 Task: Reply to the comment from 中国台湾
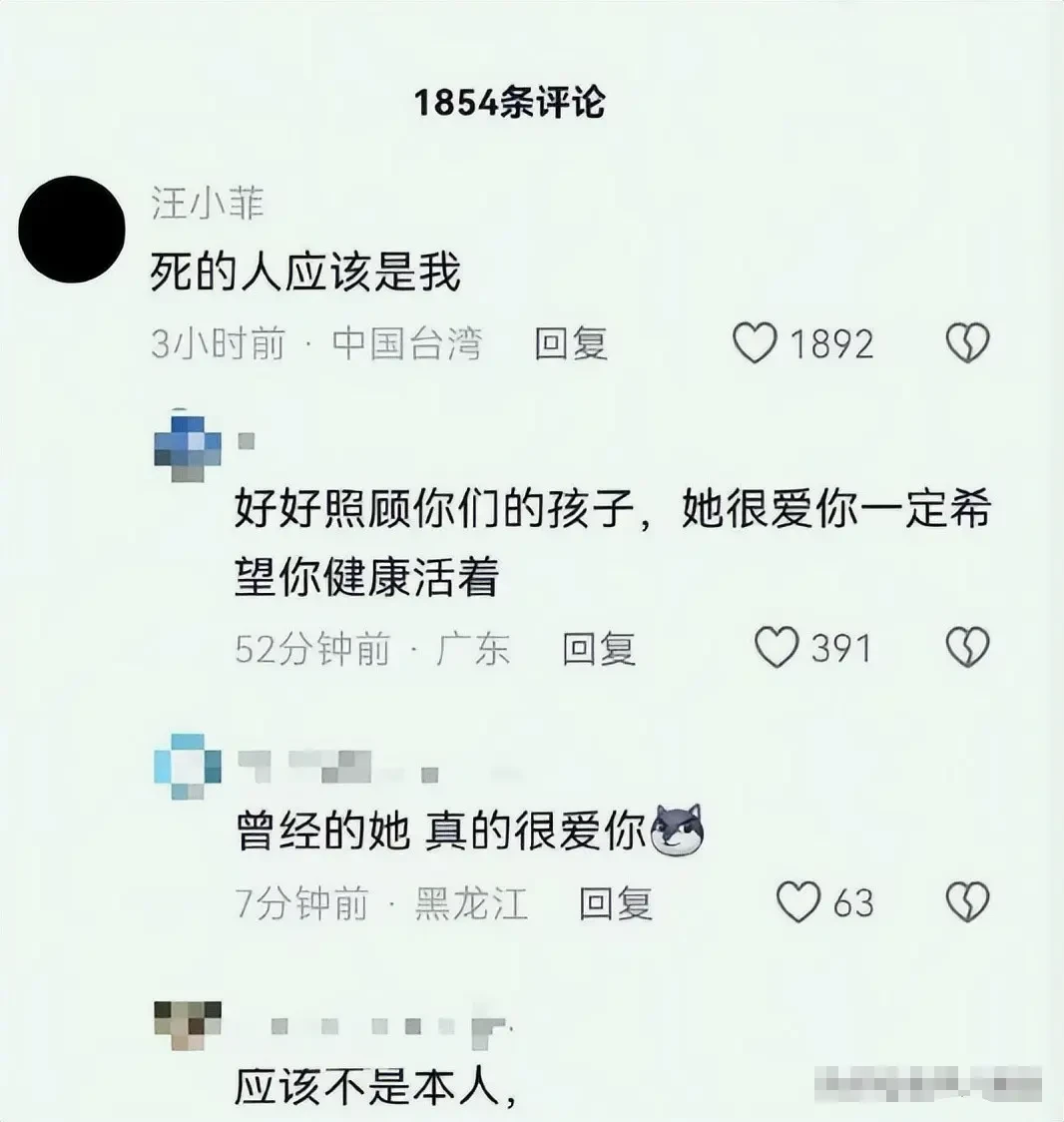click(x=571, y=343)
